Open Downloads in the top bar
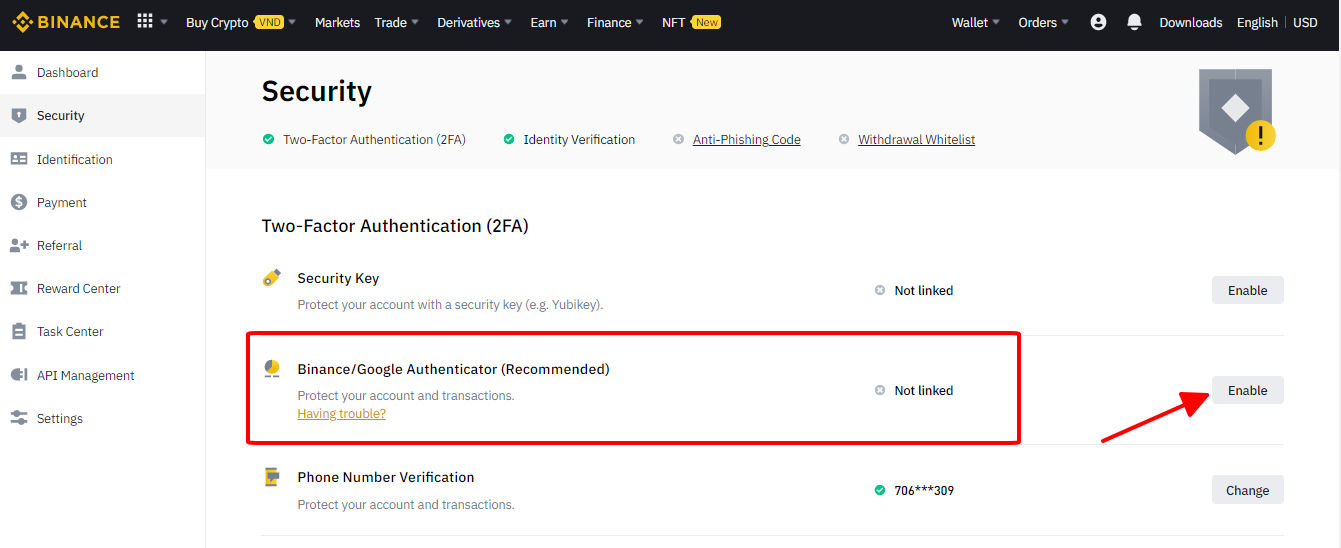 [1191, 22]
